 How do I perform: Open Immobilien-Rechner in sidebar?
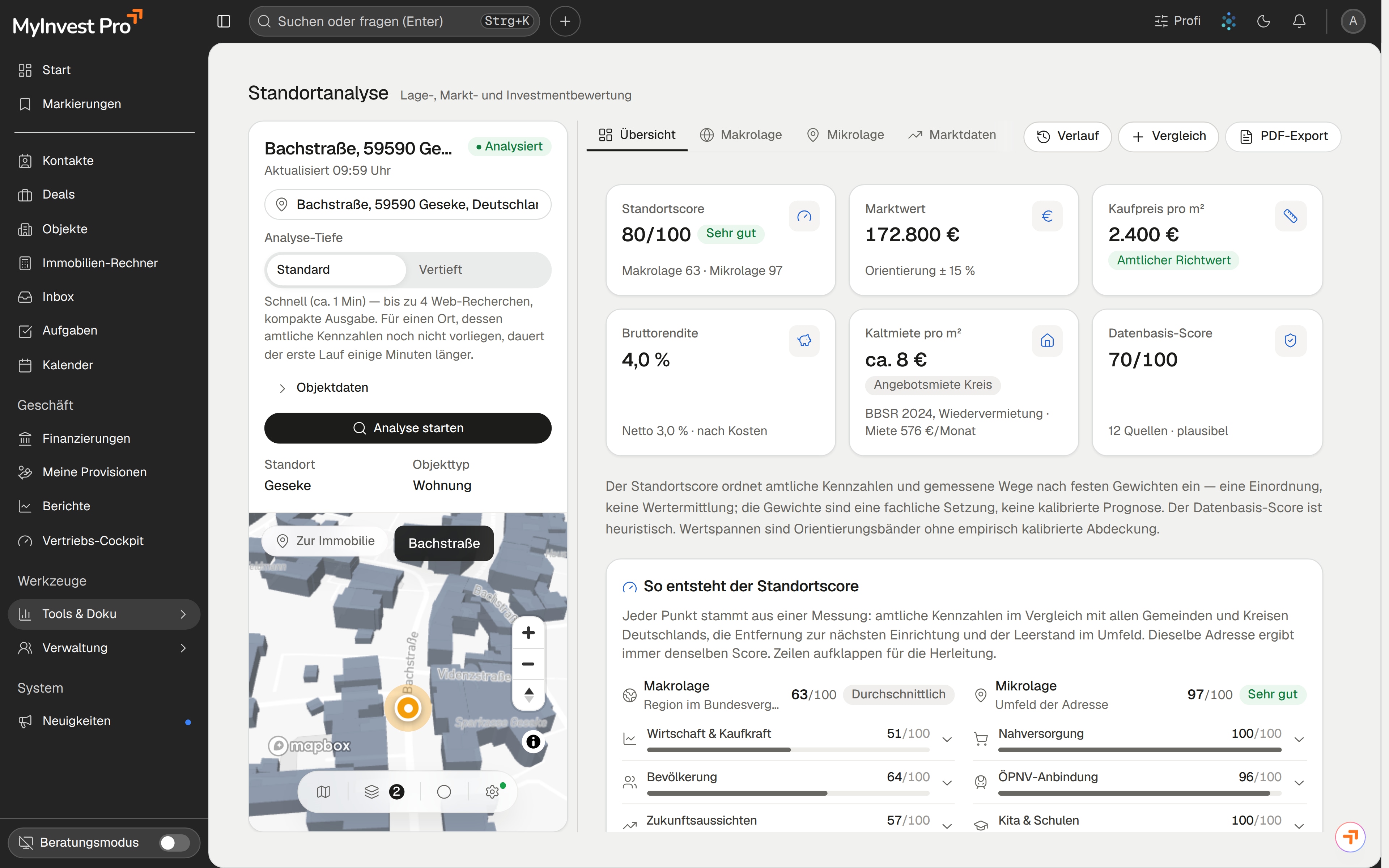[104, 263]
